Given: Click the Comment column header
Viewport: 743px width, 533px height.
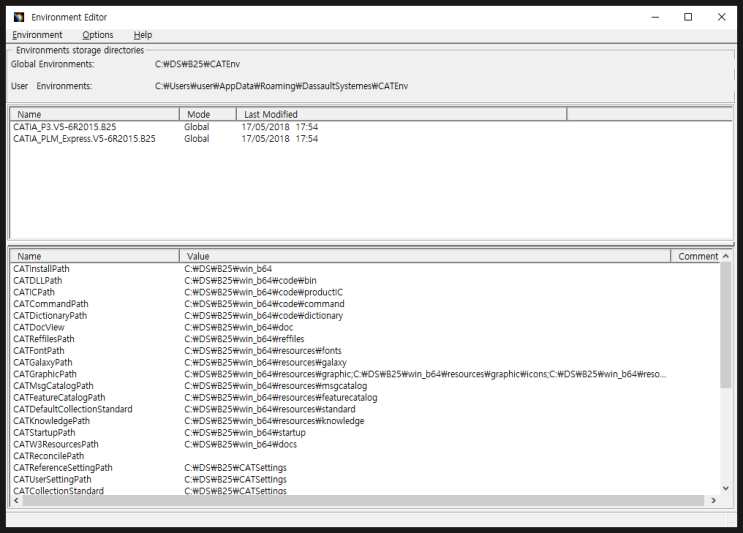Looking at the screenshot, I should click(698, 256).
